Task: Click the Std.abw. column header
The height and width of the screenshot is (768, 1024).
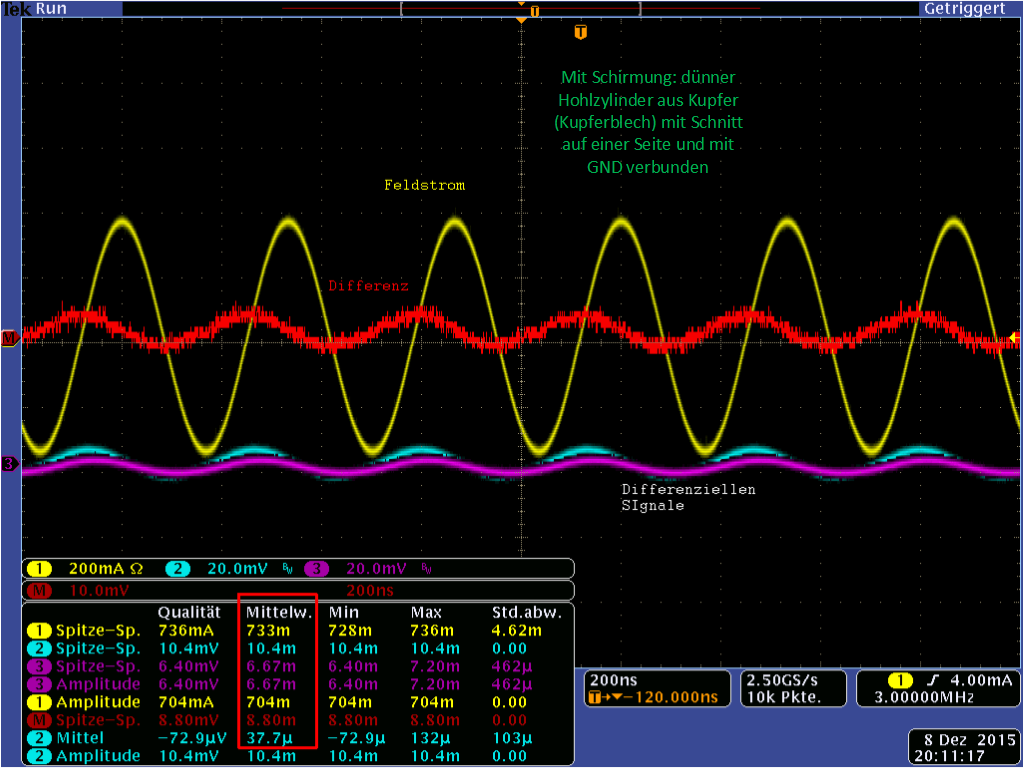Action: (x=526, y=613)
